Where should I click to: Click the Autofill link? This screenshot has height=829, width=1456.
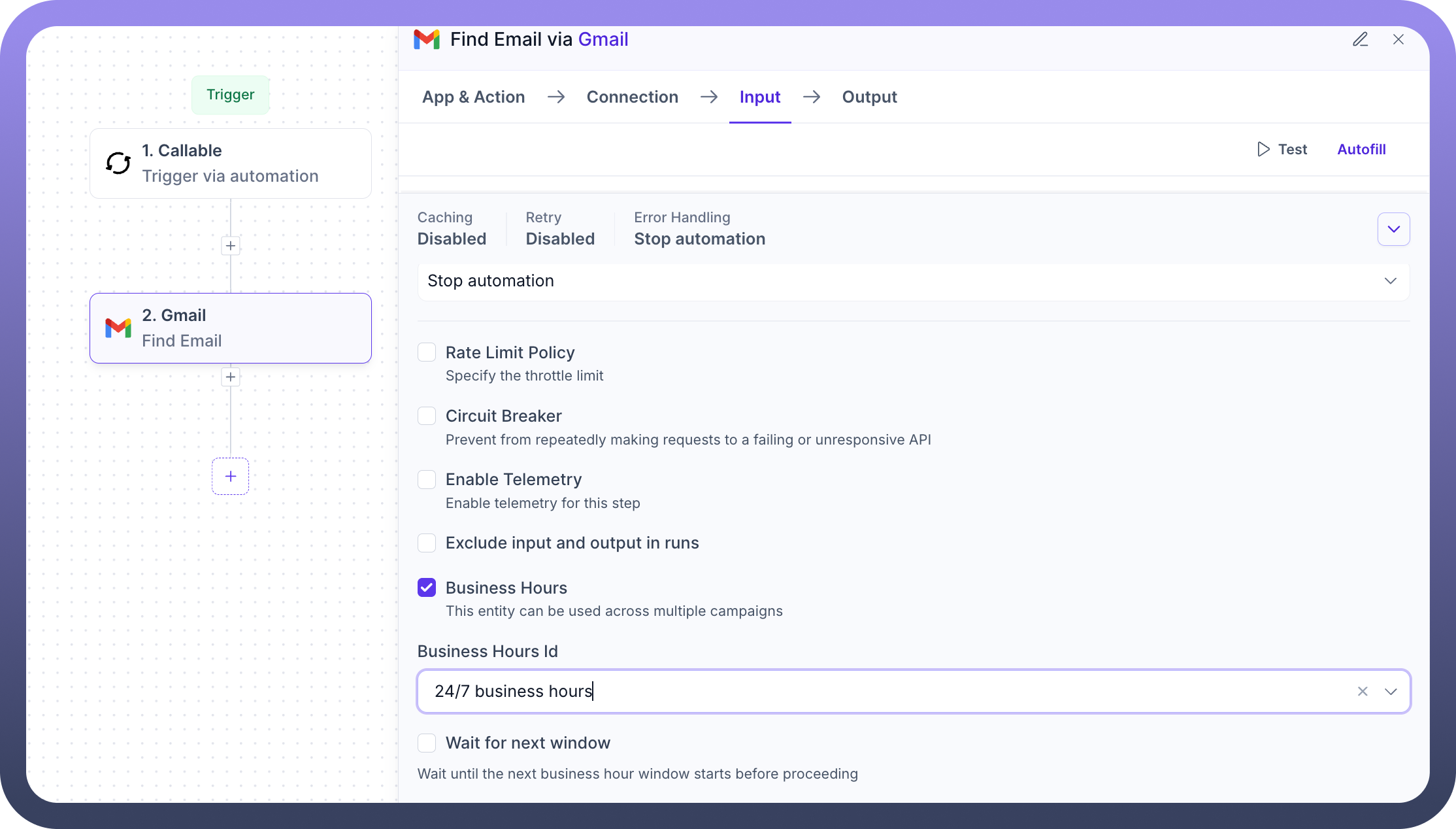tap(1361, 150)
